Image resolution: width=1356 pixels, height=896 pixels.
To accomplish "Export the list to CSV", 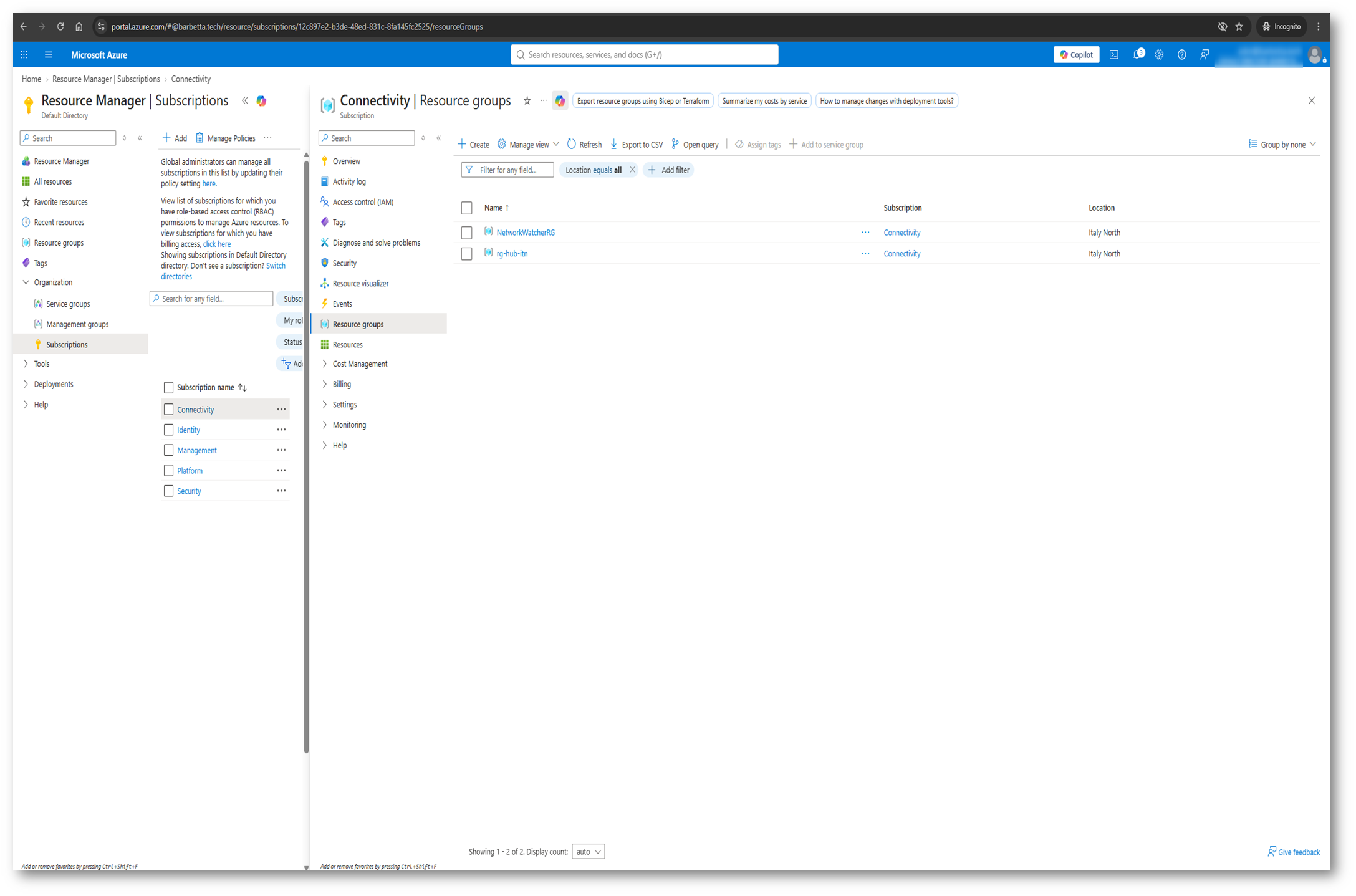I will click(637, 145).
